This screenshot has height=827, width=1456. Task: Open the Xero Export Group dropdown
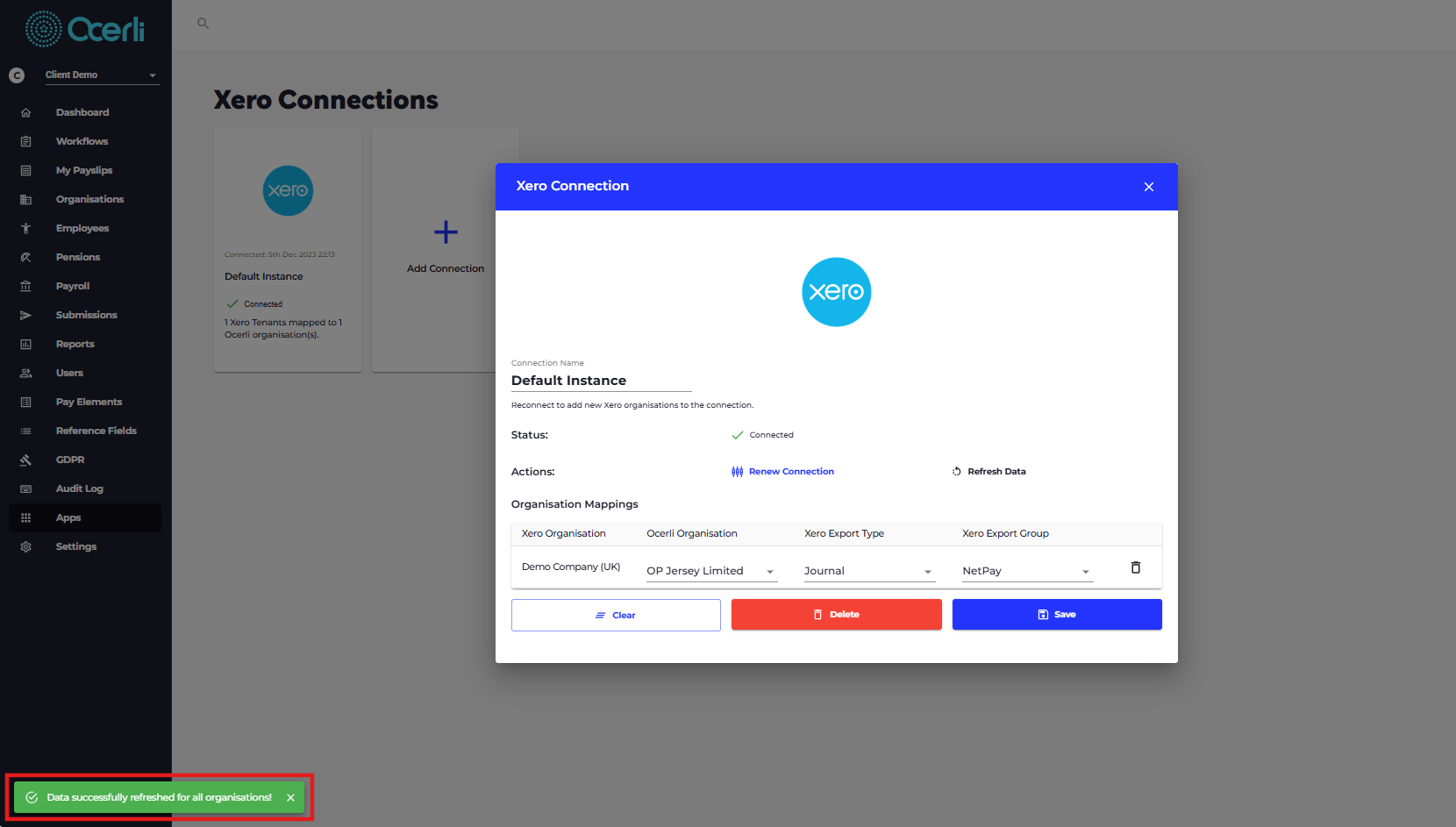click(x=1027, y=571)
